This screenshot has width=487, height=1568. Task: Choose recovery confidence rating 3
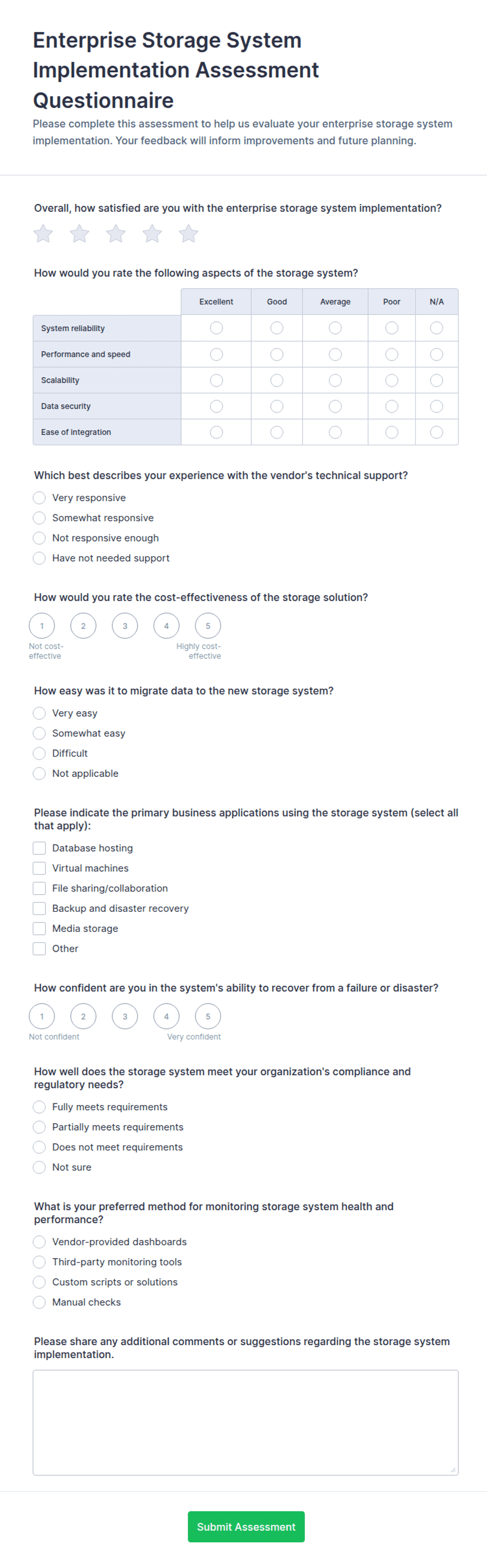[125, 1017]
